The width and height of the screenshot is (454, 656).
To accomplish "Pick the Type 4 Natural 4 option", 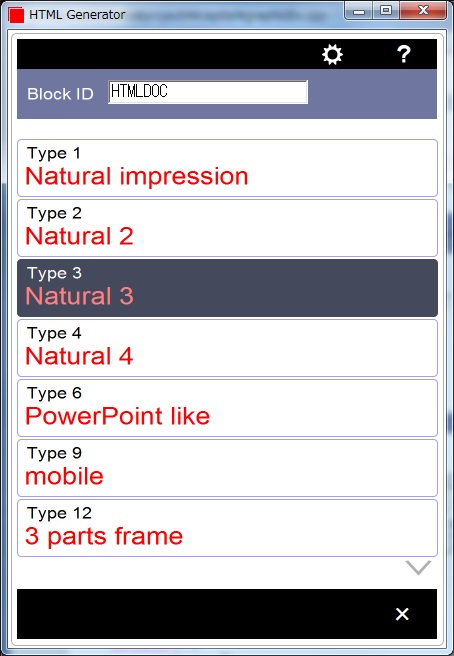I will pos(227,348).
